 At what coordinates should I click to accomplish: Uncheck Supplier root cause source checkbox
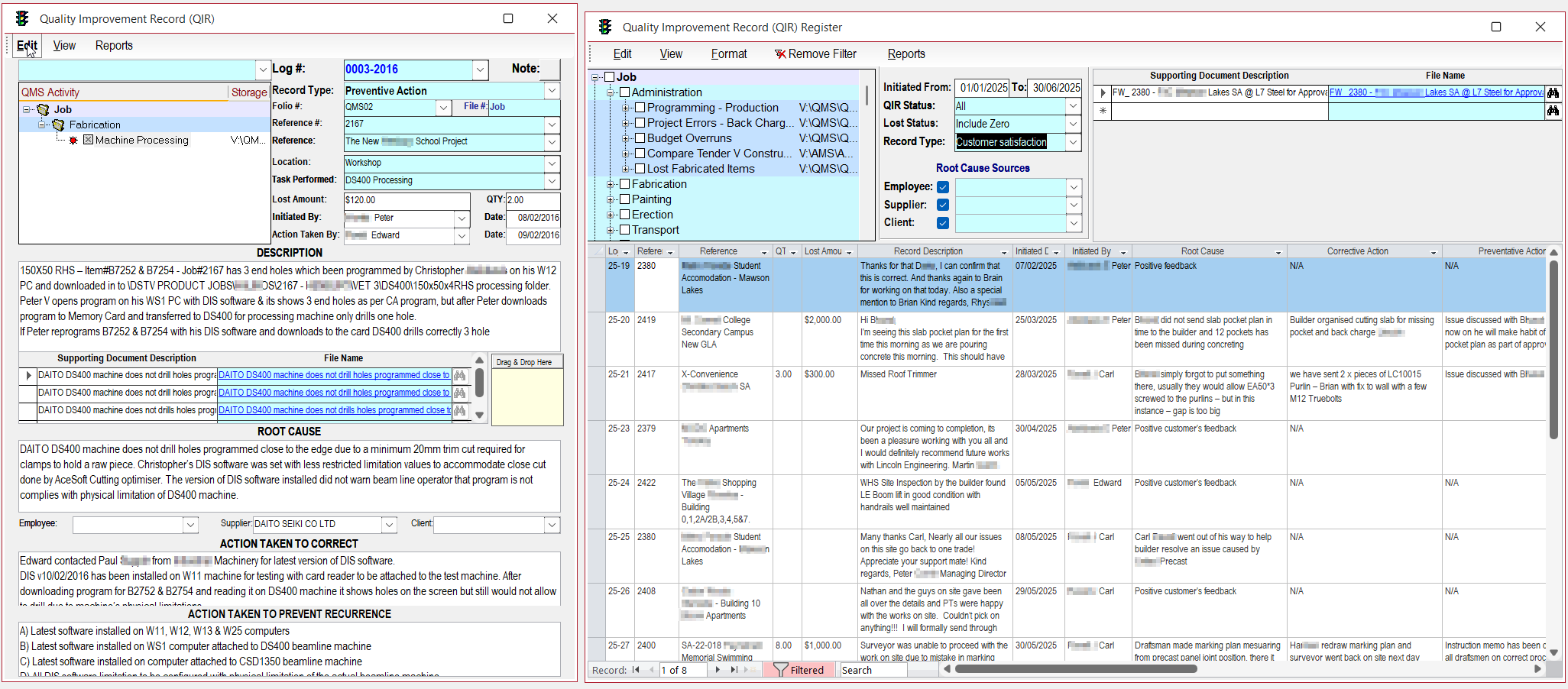[x=943, y=205]
